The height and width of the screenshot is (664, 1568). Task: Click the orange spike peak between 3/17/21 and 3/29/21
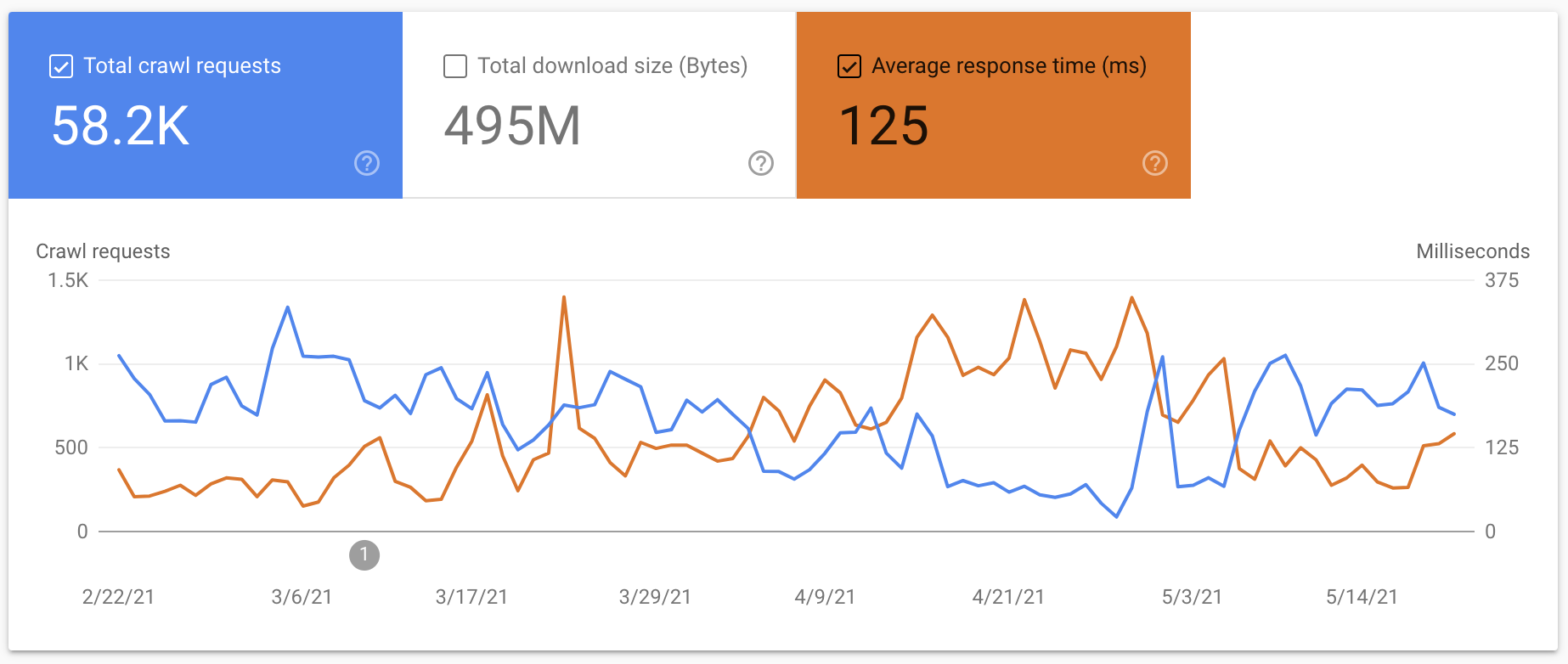pos(564,297)
